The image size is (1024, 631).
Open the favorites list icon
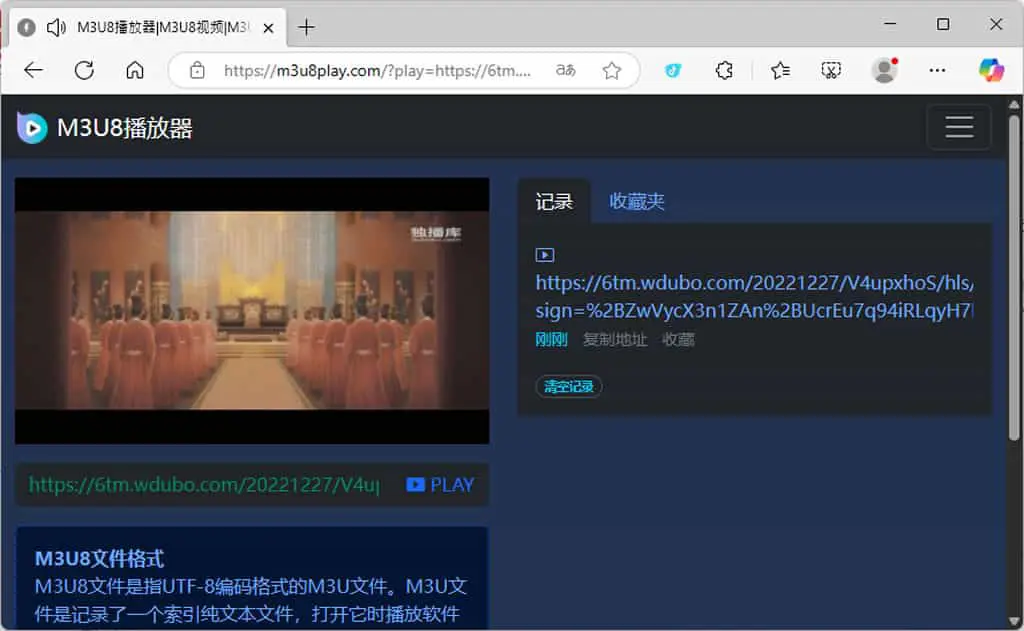coord(780,70)
